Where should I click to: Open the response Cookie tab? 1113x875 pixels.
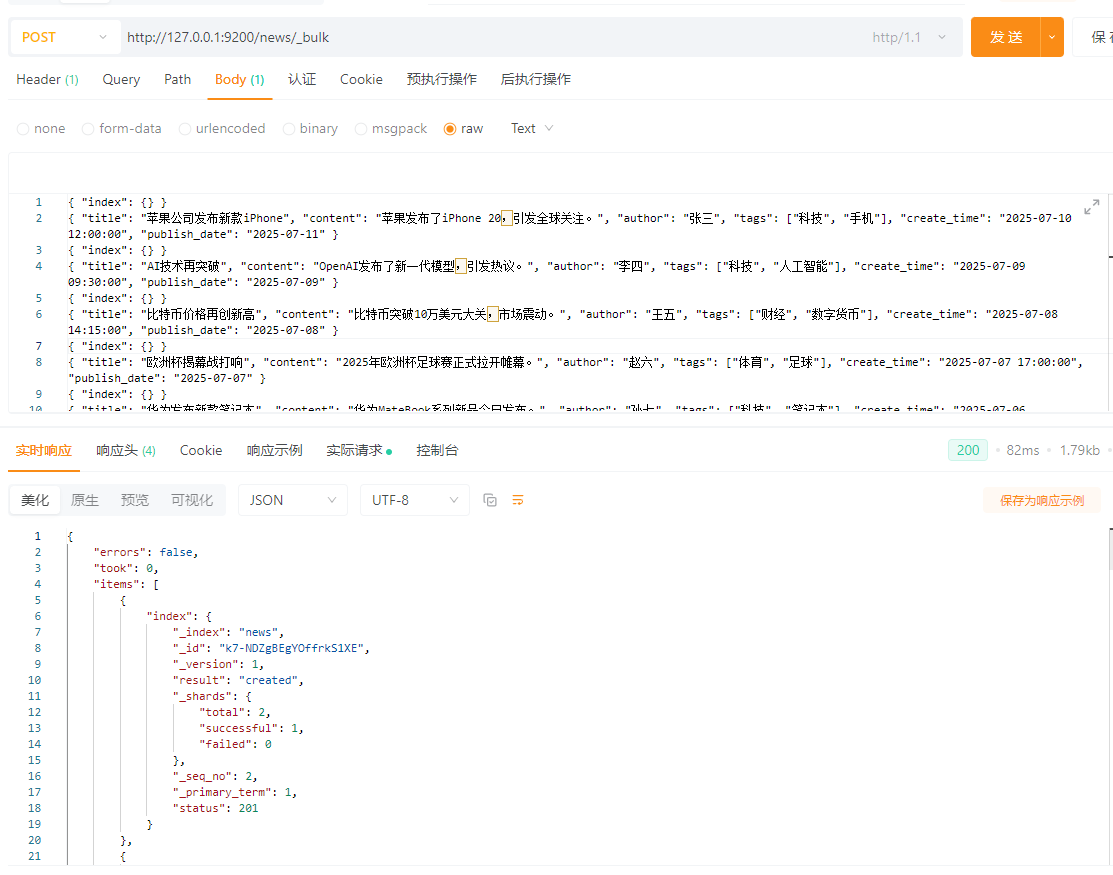click(201, 451)
